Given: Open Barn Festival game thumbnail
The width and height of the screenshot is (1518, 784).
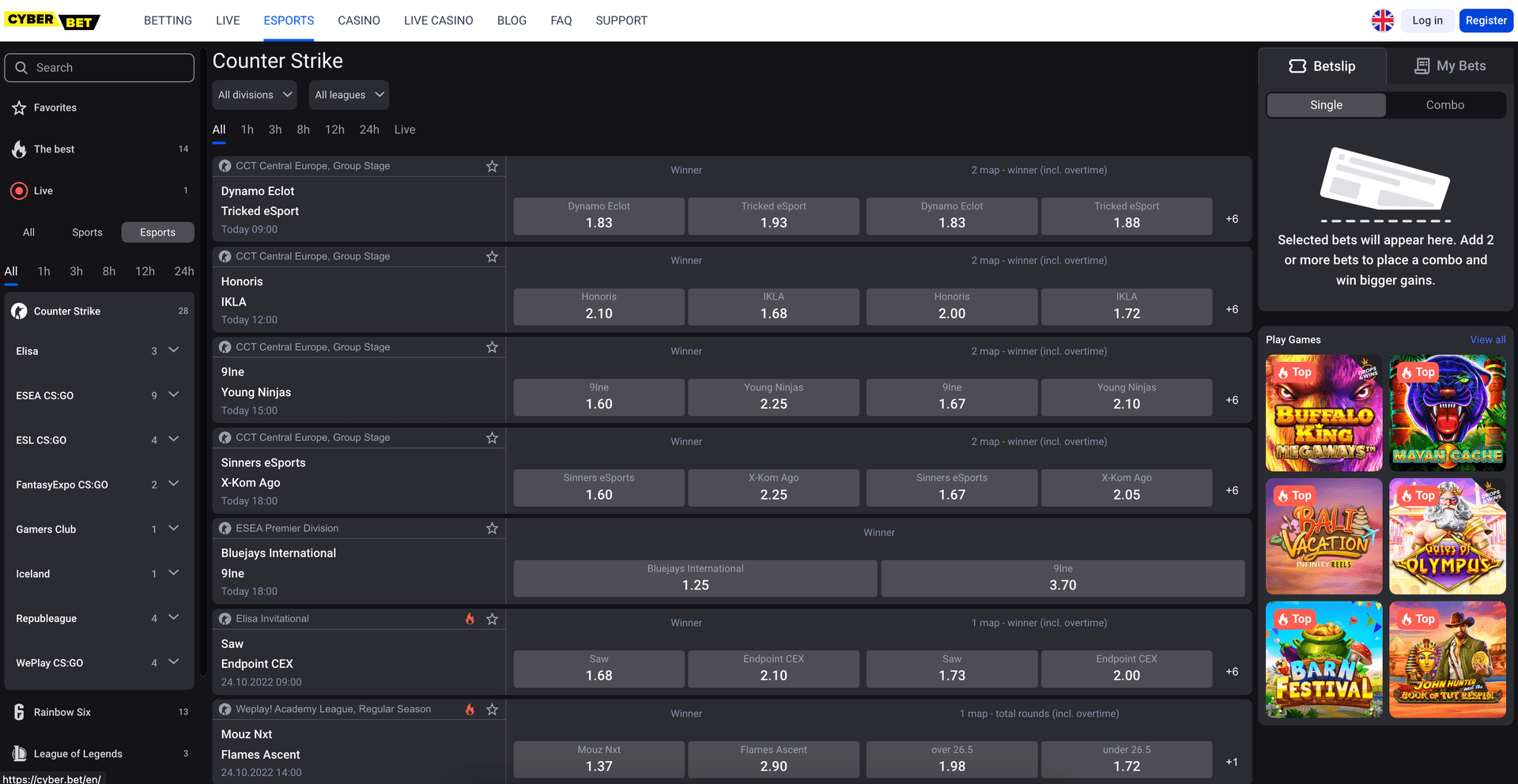Looking at the screenshot, I should click(x=1324, y=660).
